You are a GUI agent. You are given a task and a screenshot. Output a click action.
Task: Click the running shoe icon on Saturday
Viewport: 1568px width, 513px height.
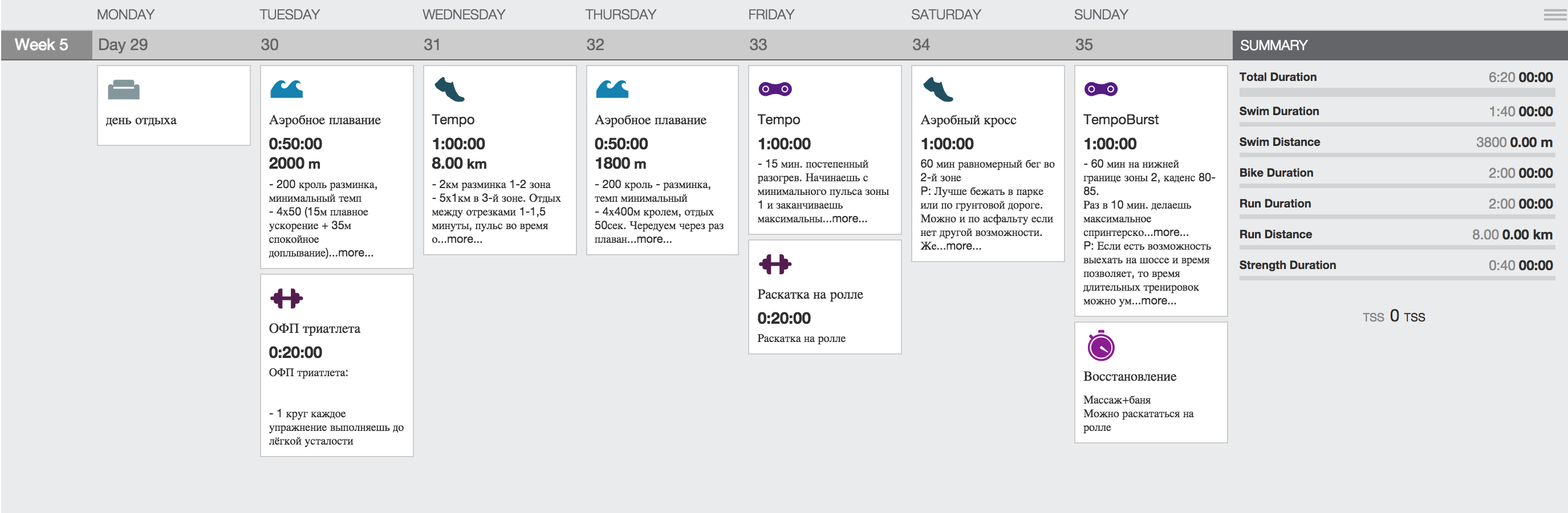[x=938, y=89]
